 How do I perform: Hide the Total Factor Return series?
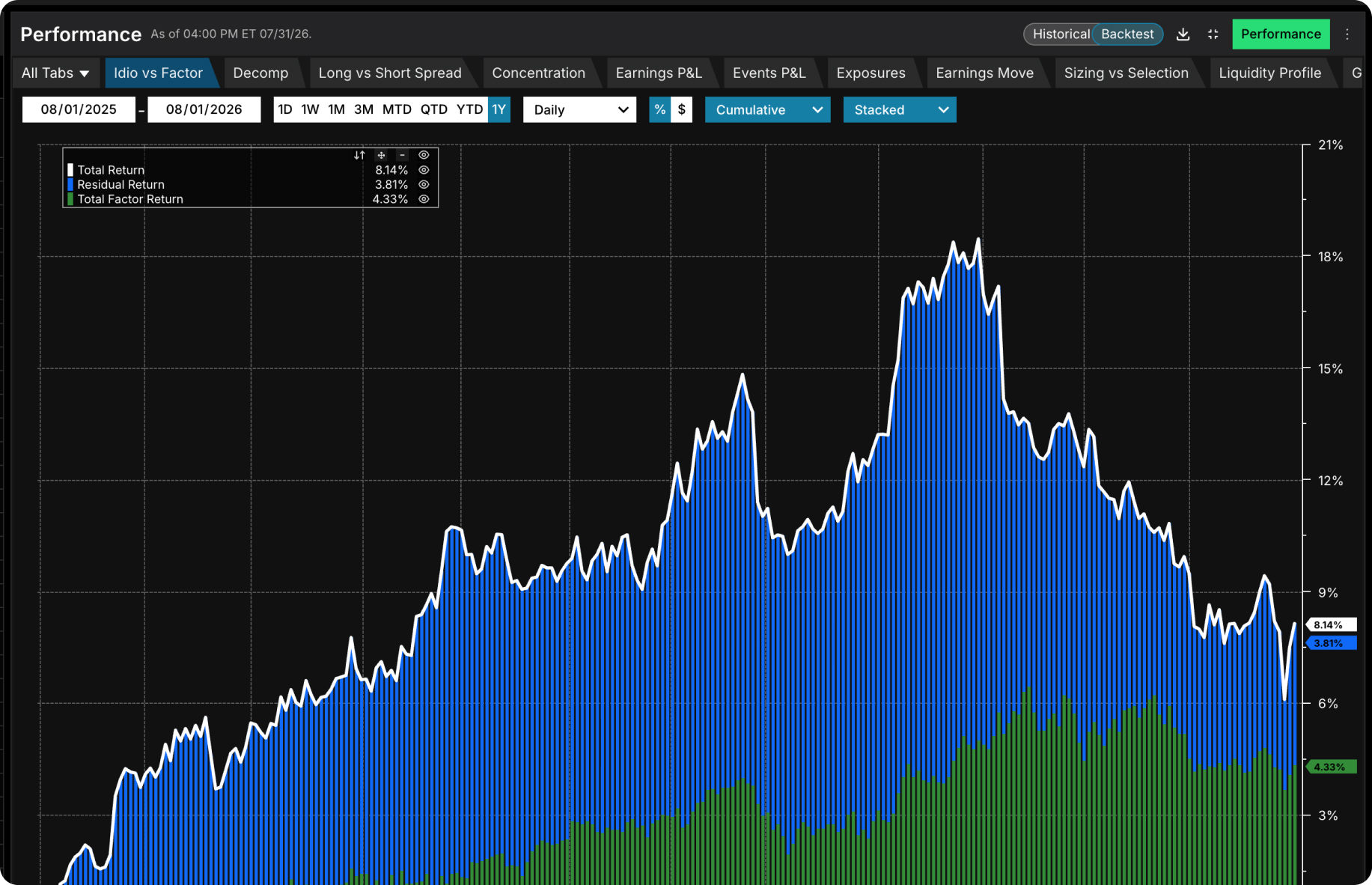click(x=424, y=199)
